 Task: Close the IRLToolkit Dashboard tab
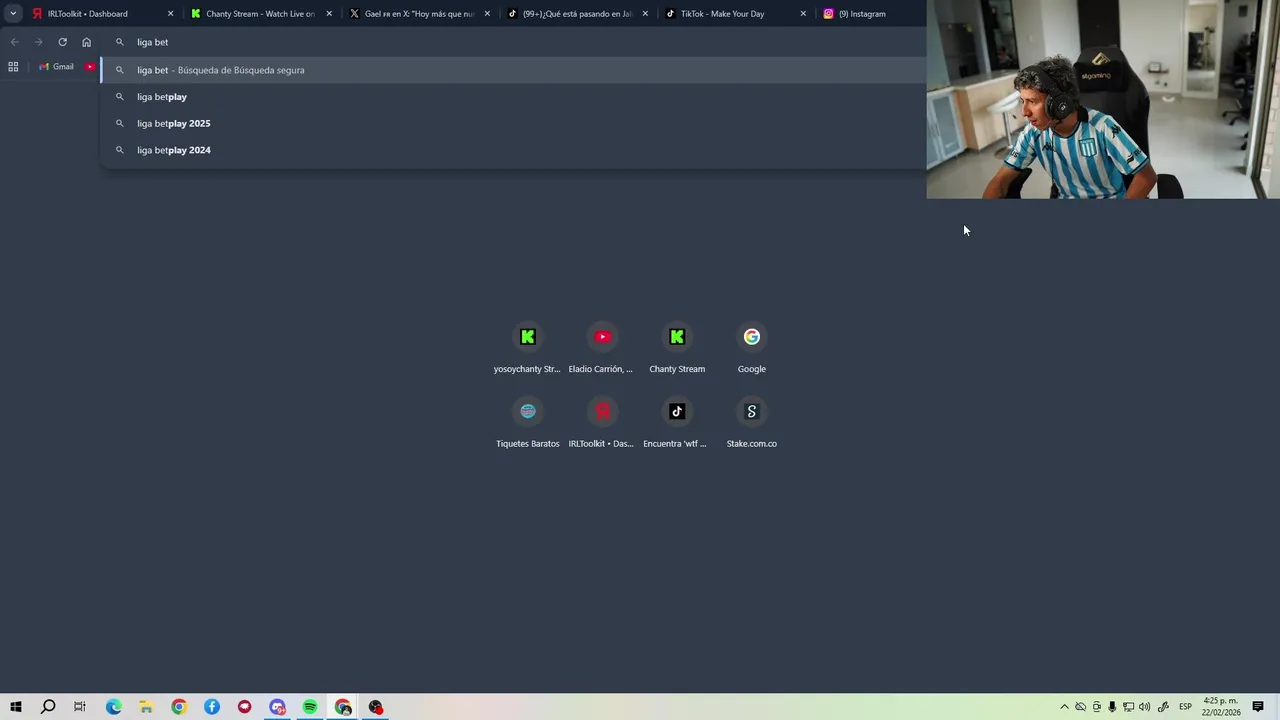coord(170,14)
